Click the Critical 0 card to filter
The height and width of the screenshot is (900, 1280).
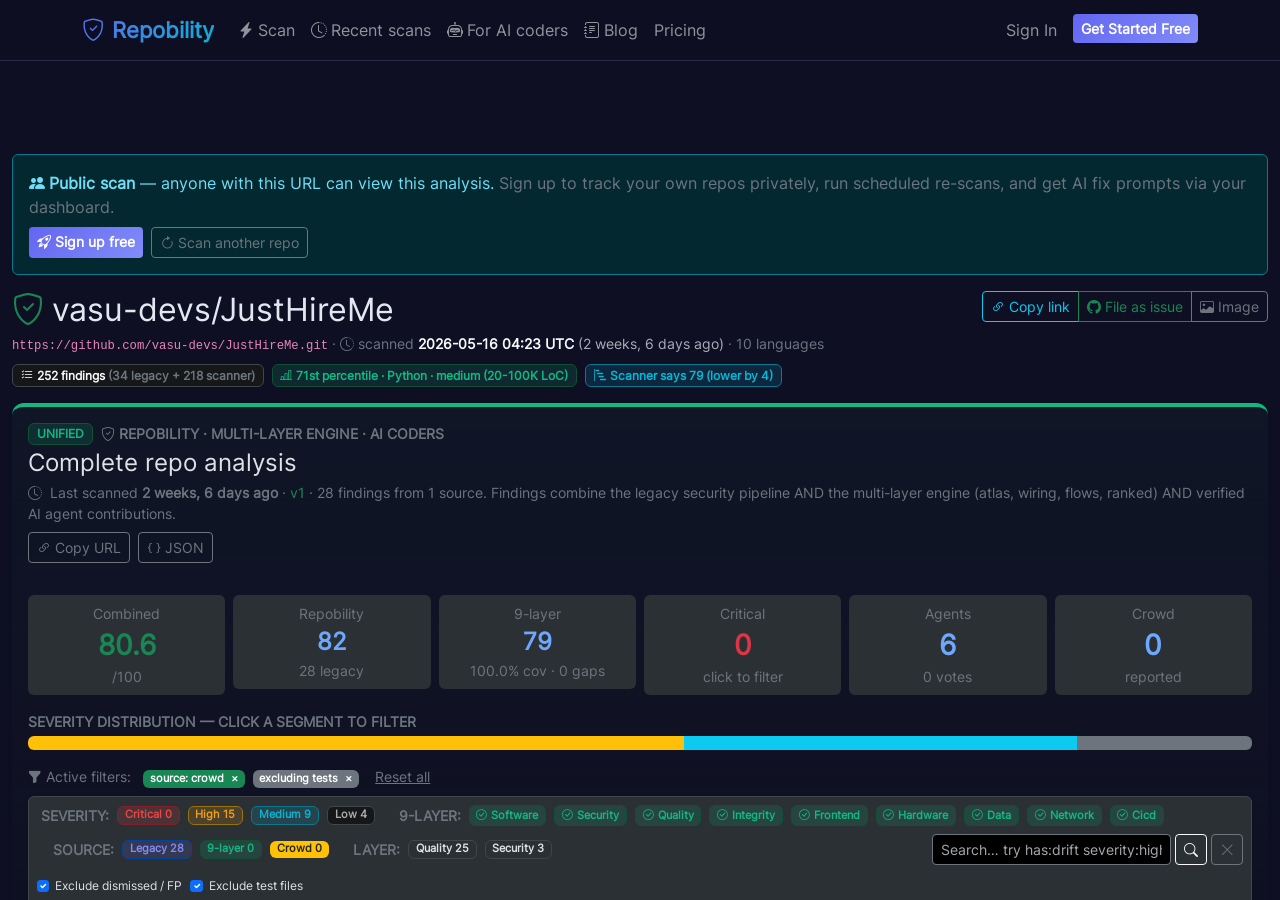click(742, 645)
